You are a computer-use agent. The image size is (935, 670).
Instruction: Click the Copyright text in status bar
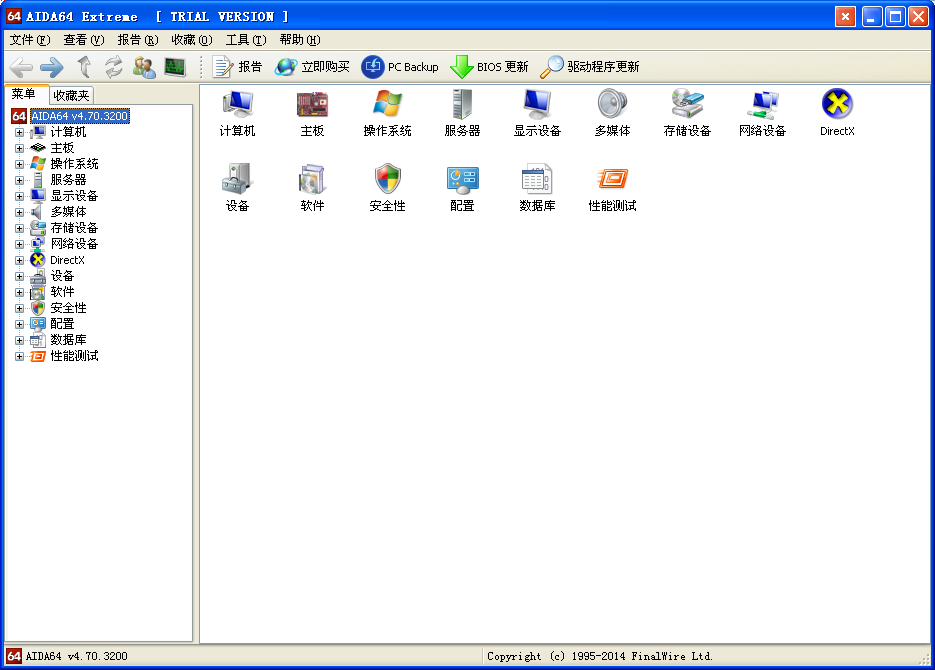coord(600,656)
